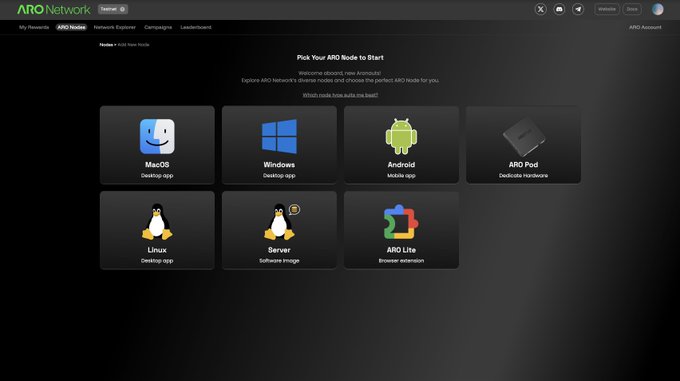Click the 'Linux' card title
This screenshot has height=381, width=680.
[157, 250]
